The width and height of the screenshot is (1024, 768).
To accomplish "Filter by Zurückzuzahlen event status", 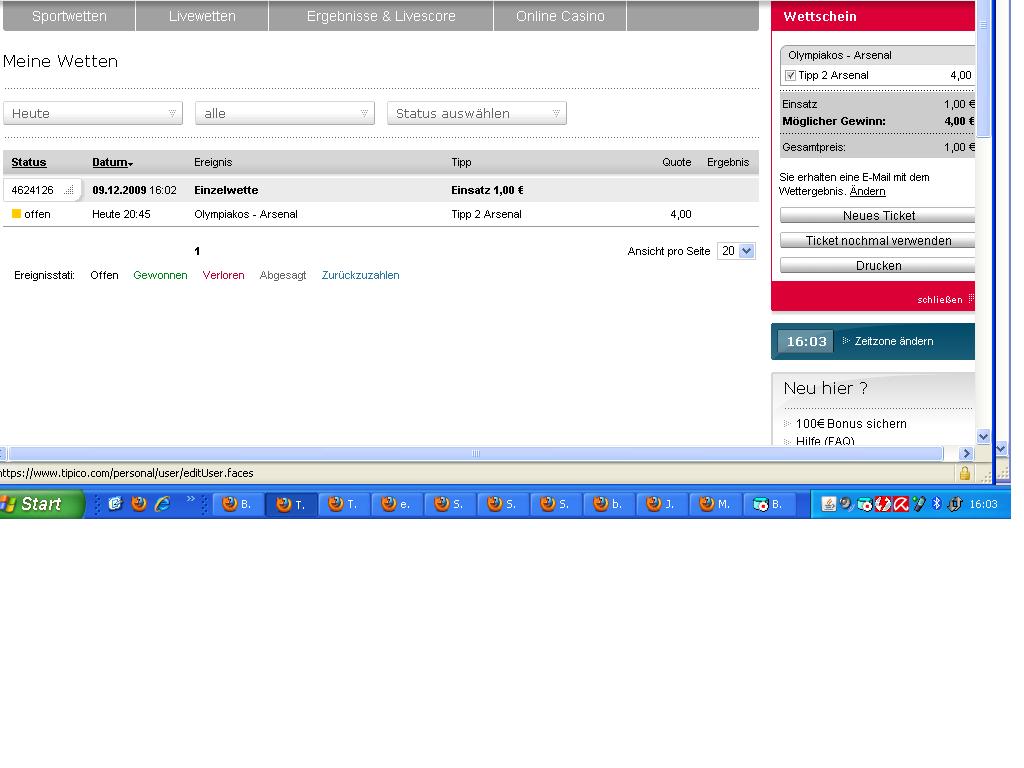I will click(360, 275).
